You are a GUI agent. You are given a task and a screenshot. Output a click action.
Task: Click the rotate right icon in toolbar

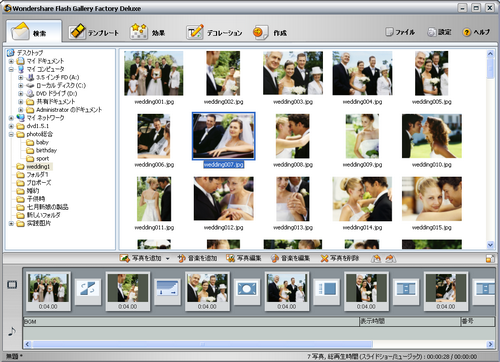click(391, 258)
